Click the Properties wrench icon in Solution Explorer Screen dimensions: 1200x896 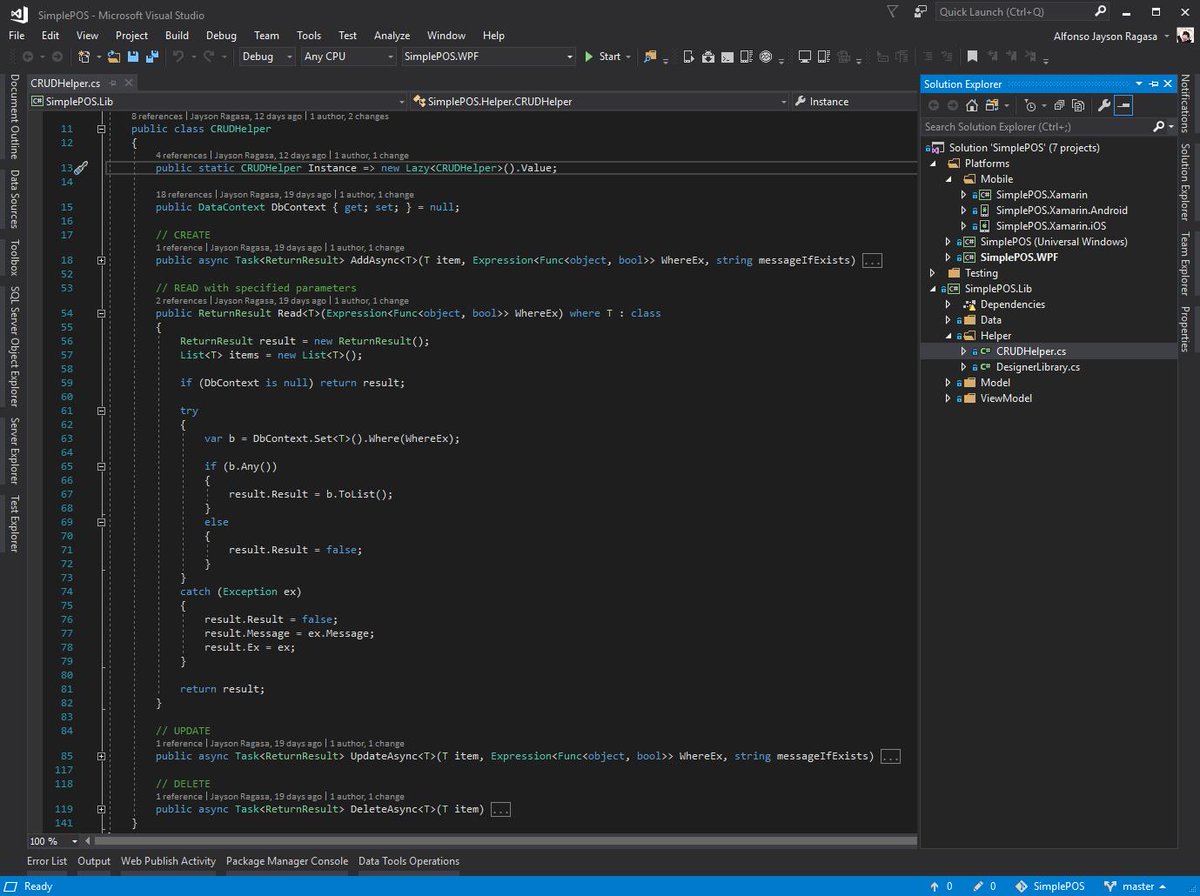(1104, 105)
